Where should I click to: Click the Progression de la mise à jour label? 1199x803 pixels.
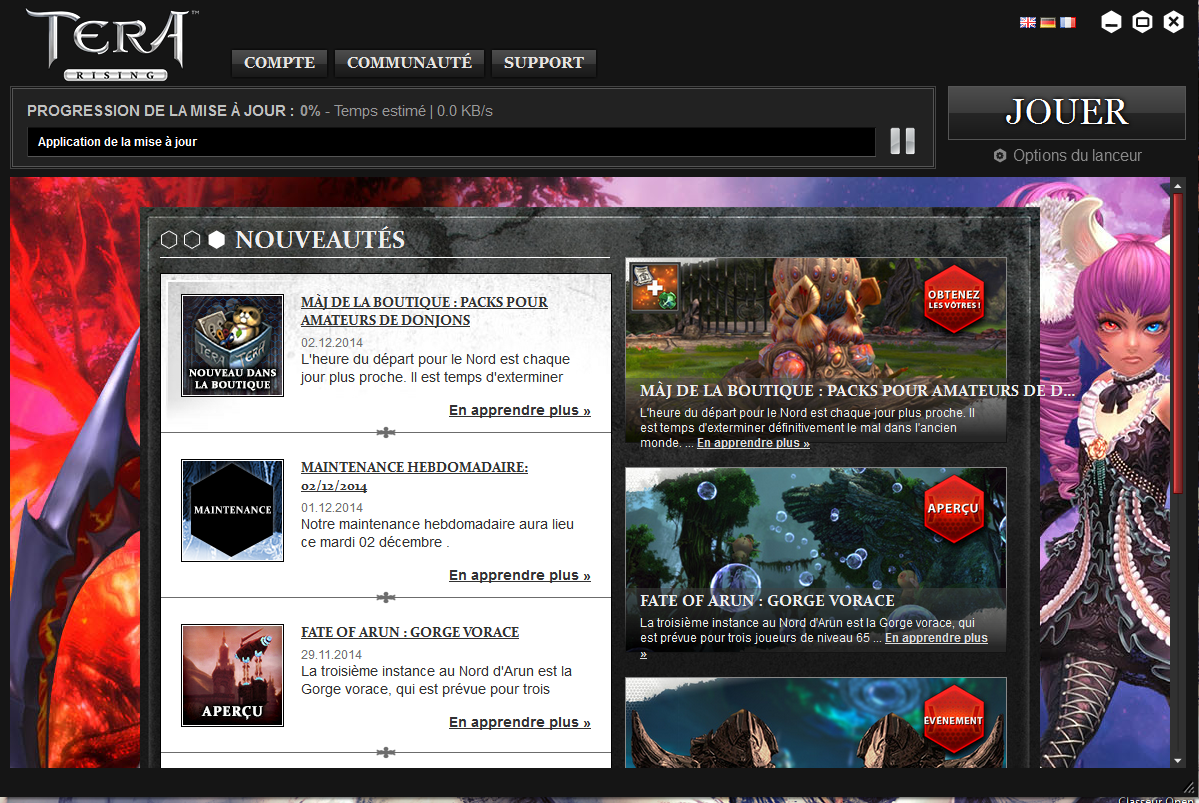coord(161,111)
